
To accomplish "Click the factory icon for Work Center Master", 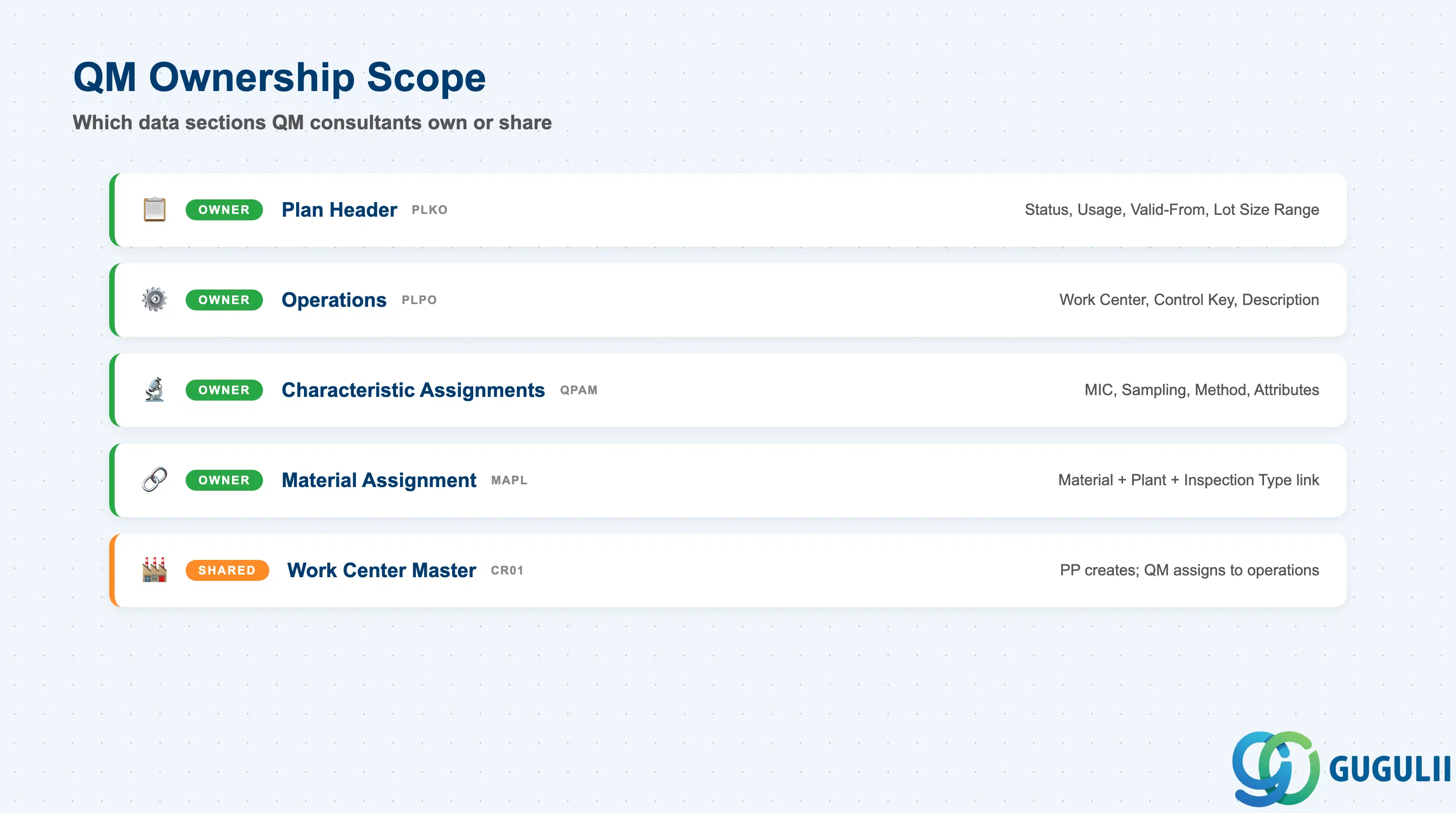I will click(x=154, y=570).
